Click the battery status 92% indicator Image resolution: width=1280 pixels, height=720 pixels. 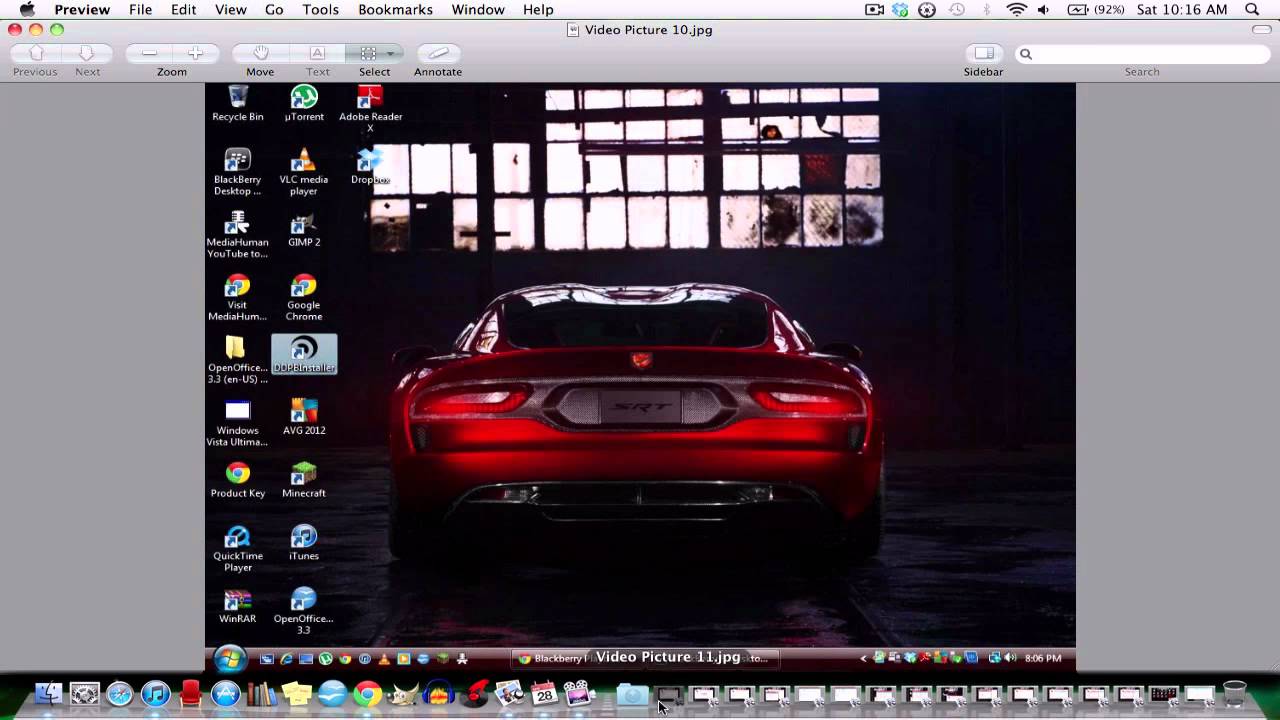point(1094,9)
